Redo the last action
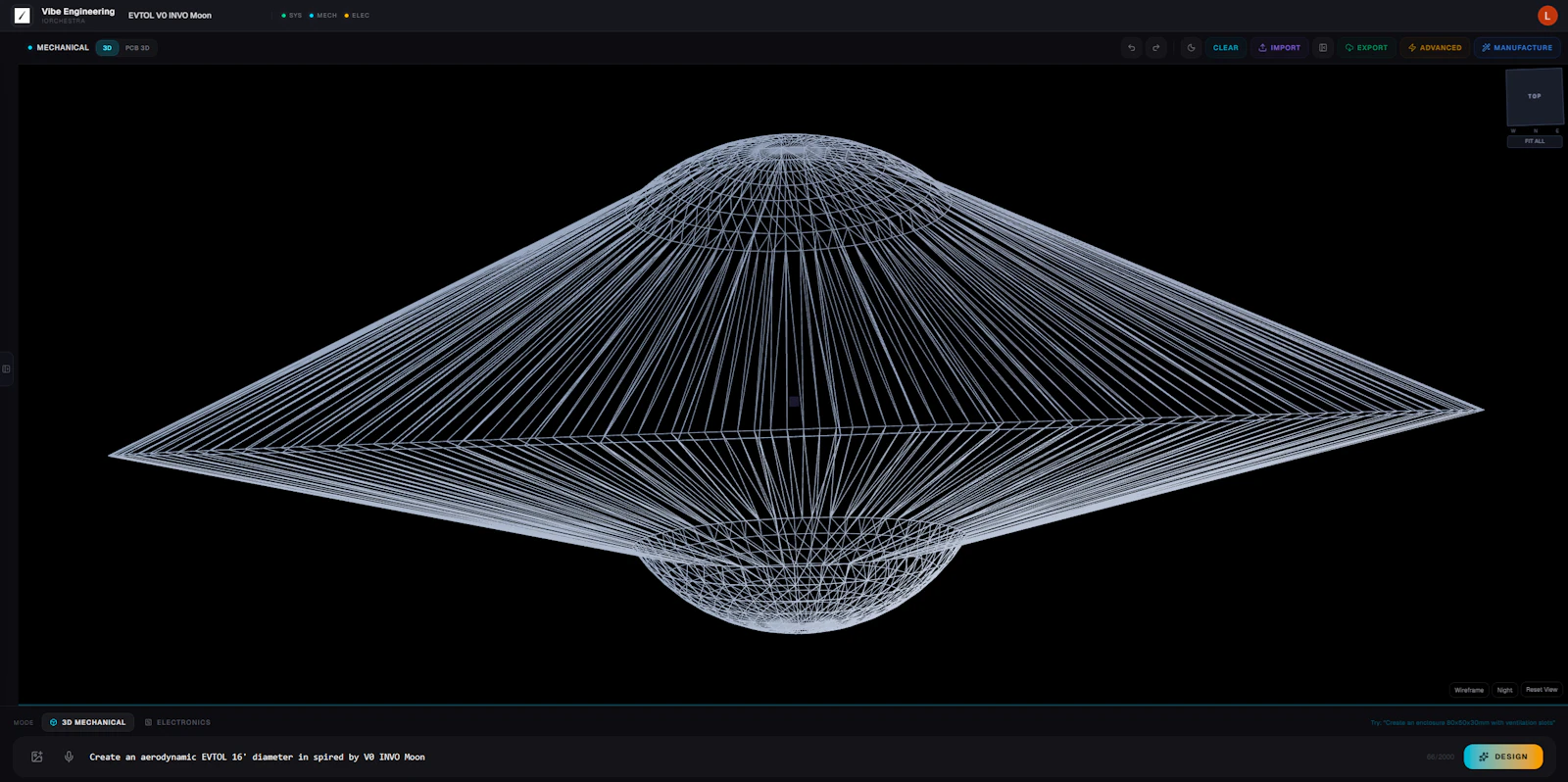1568x782 pixels. 1156,47
